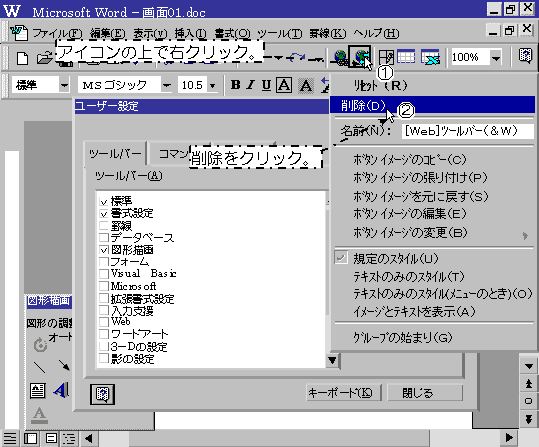Open the 100% zoom dropdown
The width and height of the screenshot is (539, 447).
[x=496, y=58]
